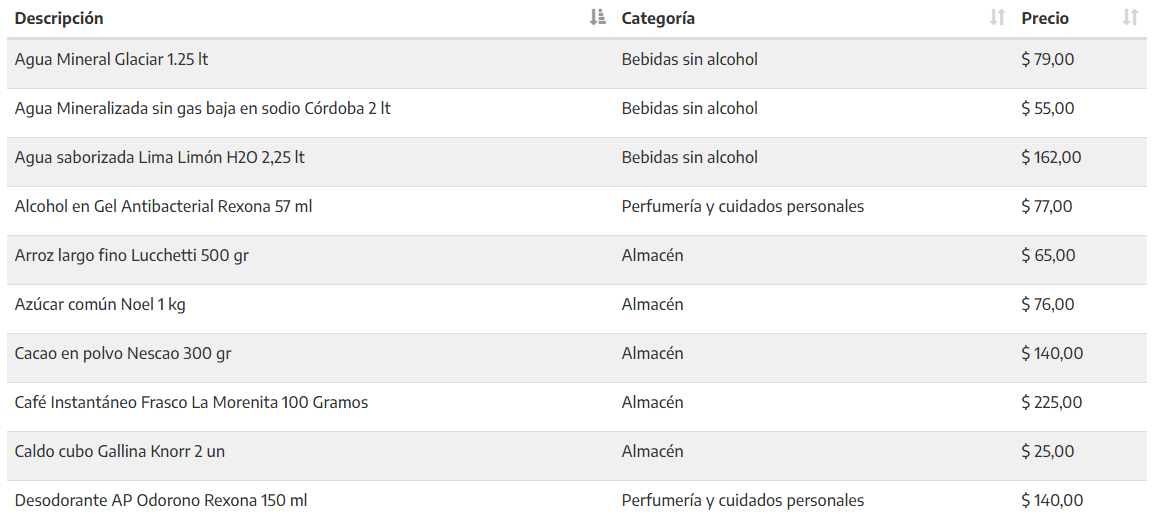
Task: Sort table by Precio header text
Action: coord(1045,19)
